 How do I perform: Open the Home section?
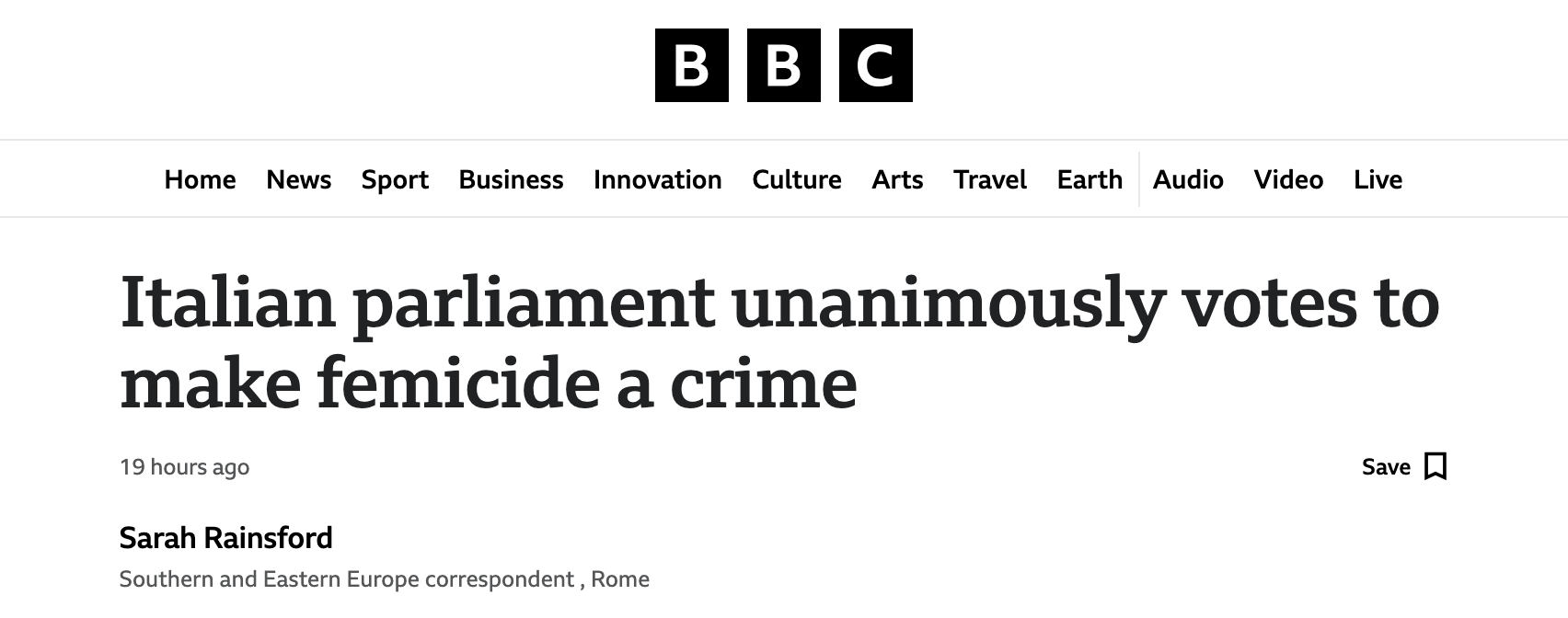click(200, 179)
